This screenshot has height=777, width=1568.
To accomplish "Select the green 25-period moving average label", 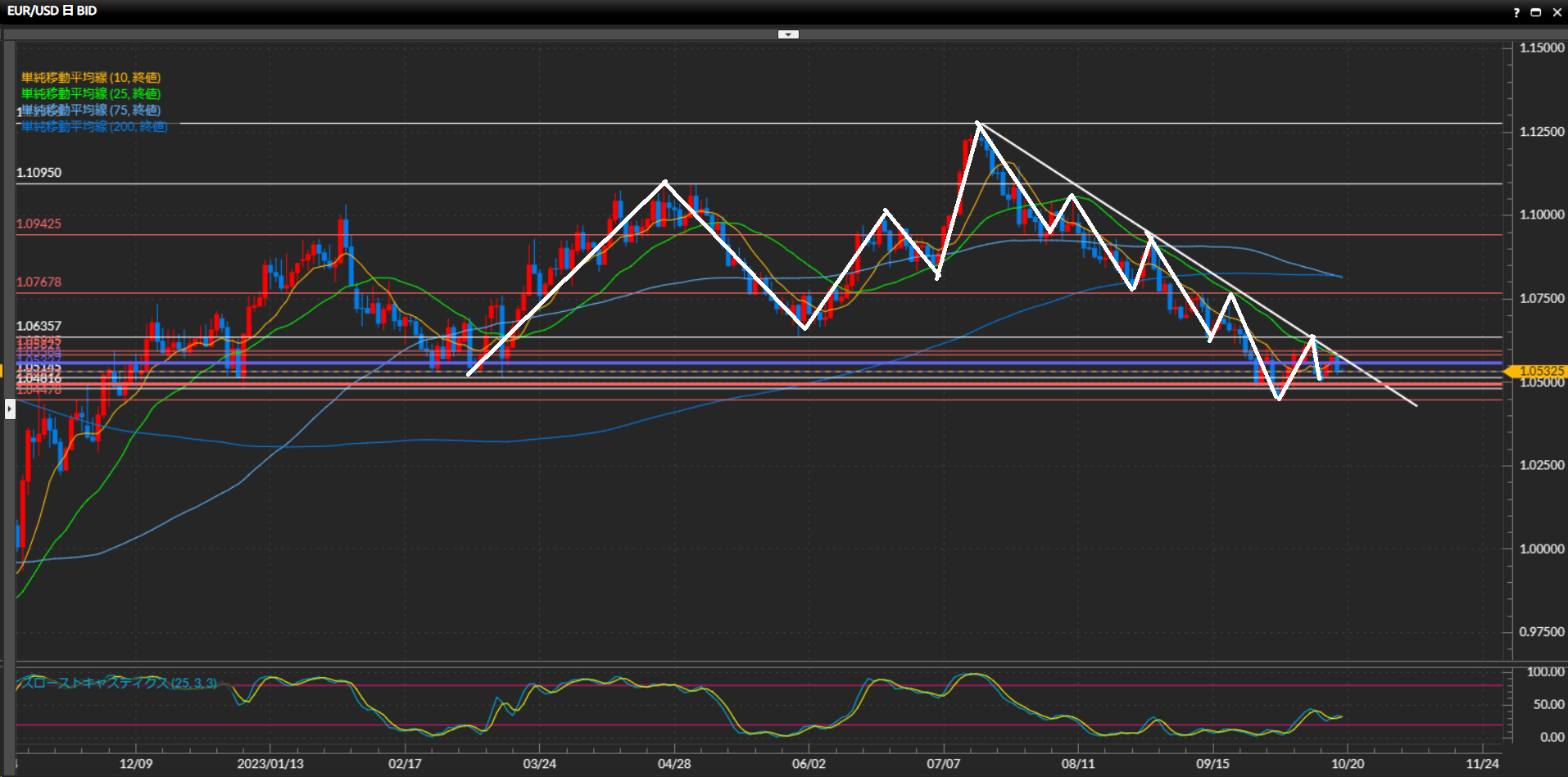I will click(x=90, y=94).
